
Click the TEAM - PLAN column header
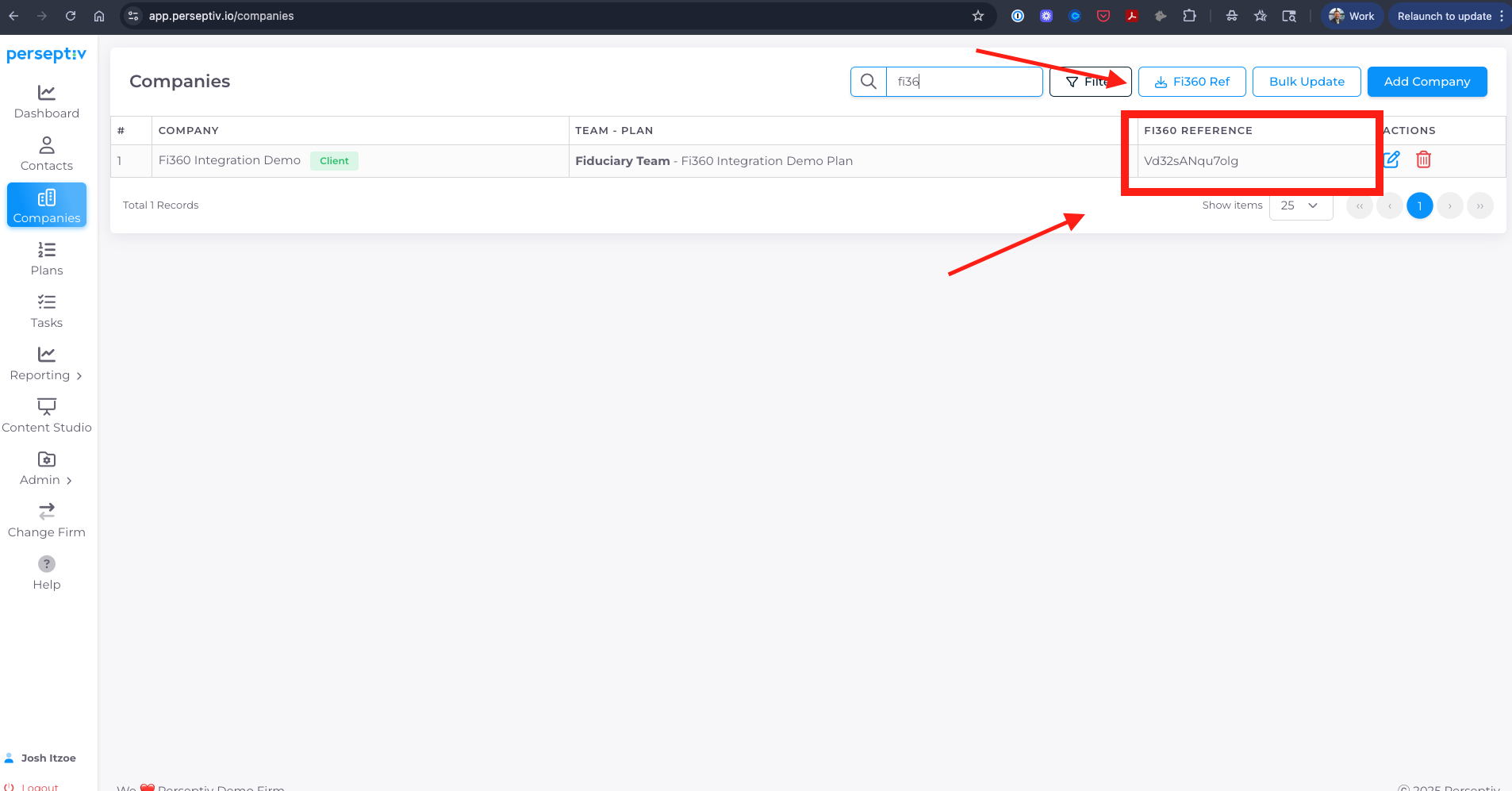click(614, 131)
